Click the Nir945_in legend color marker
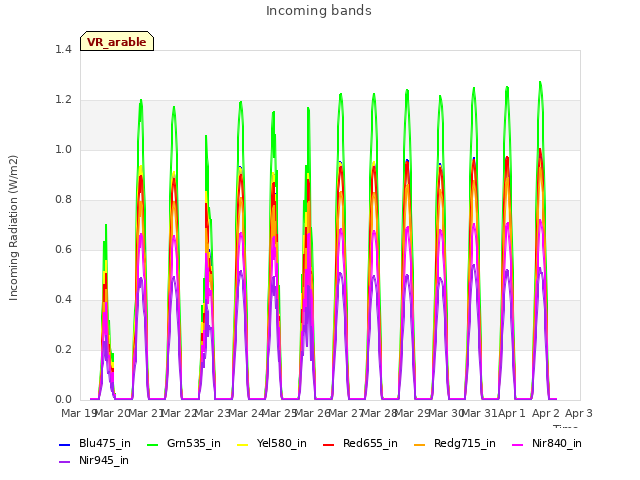This screenshot has width=640, height=480. [x=64, y=462]
